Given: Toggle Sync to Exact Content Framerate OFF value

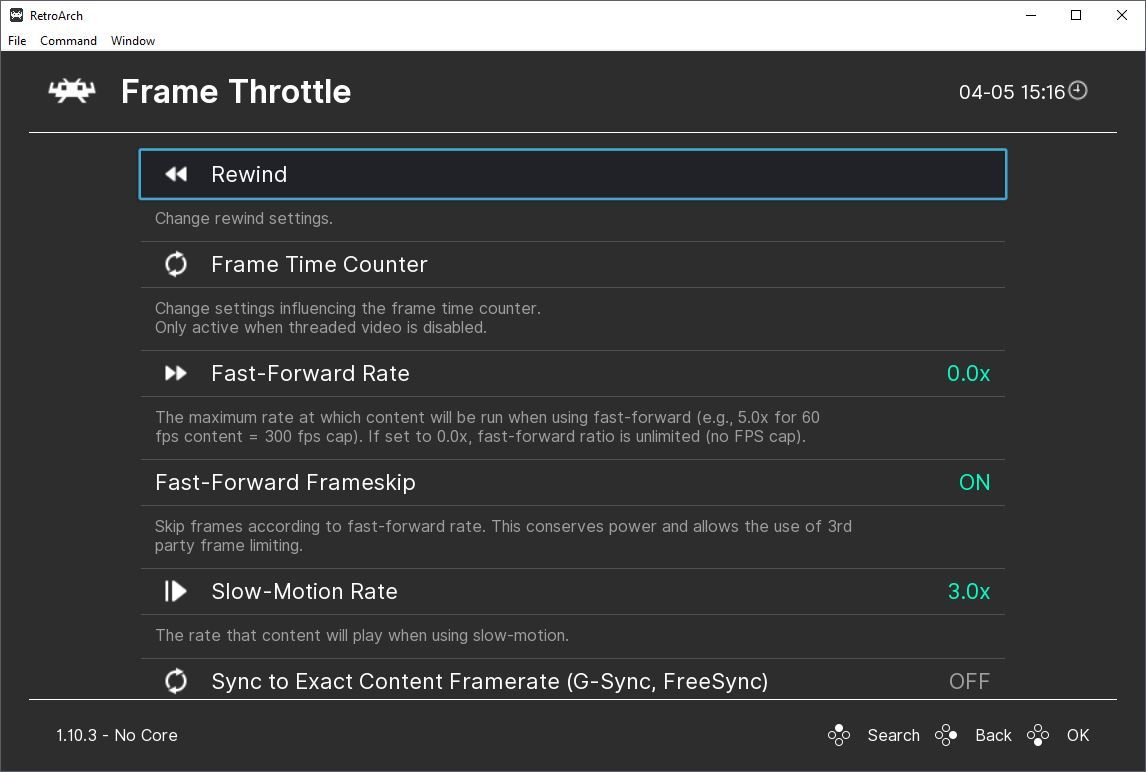Looking at the screenshot, I should (969, 681).
